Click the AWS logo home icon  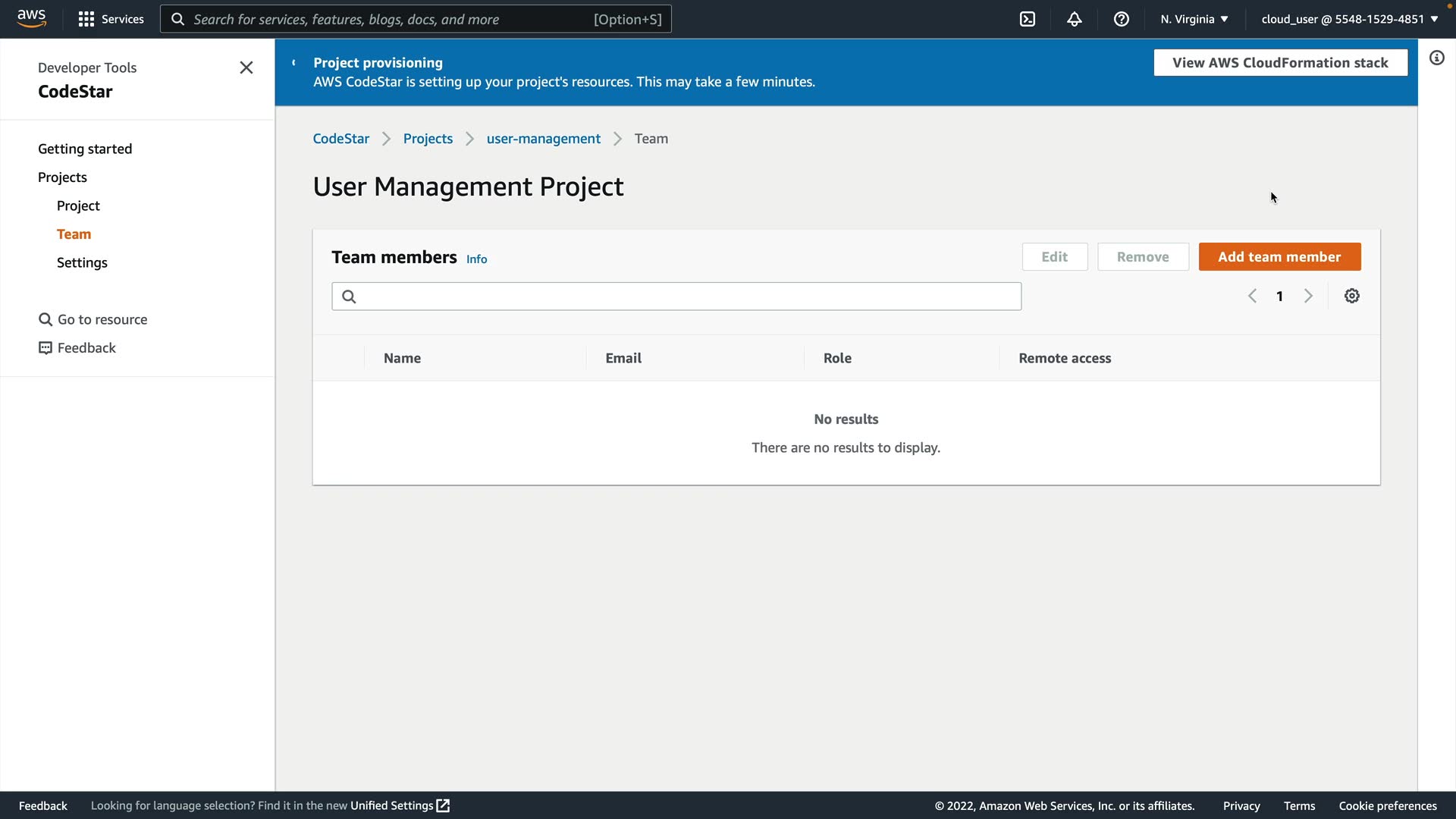31,18
